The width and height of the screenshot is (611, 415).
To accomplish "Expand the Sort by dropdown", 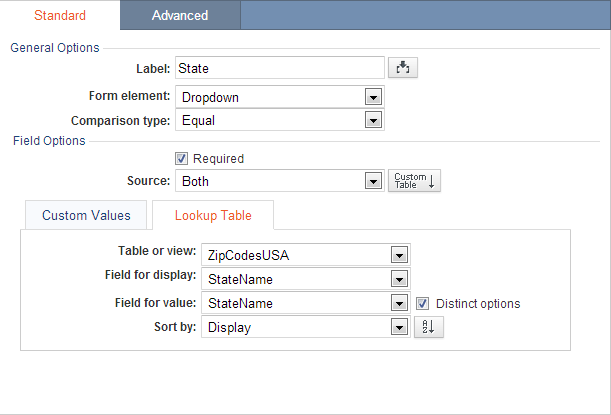I will click(x=306, y=327).
